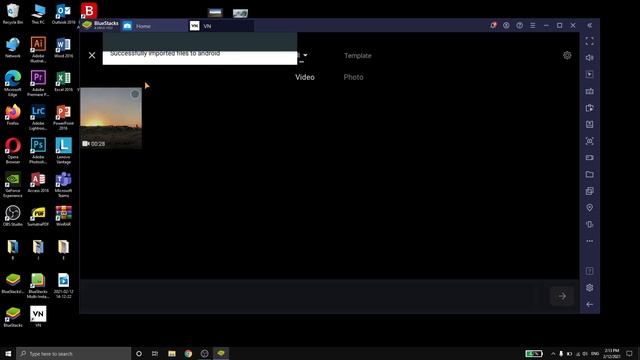Open File Explorer from the taskbar
The width and height of the screenshot is (640, 360).
point(172,353)
